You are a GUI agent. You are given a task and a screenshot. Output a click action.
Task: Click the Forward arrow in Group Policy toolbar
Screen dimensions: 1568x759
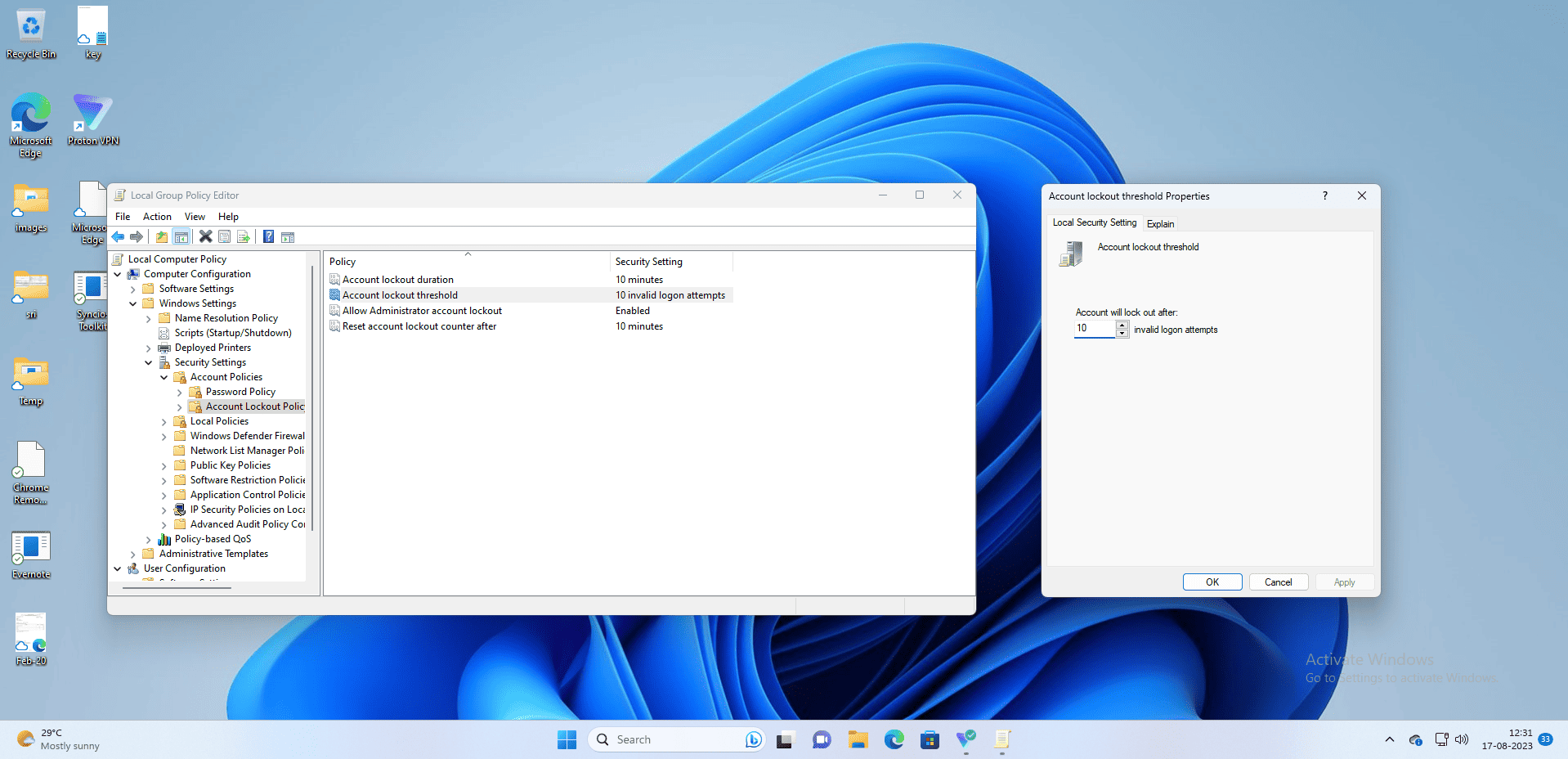click(x=137, y=237)
